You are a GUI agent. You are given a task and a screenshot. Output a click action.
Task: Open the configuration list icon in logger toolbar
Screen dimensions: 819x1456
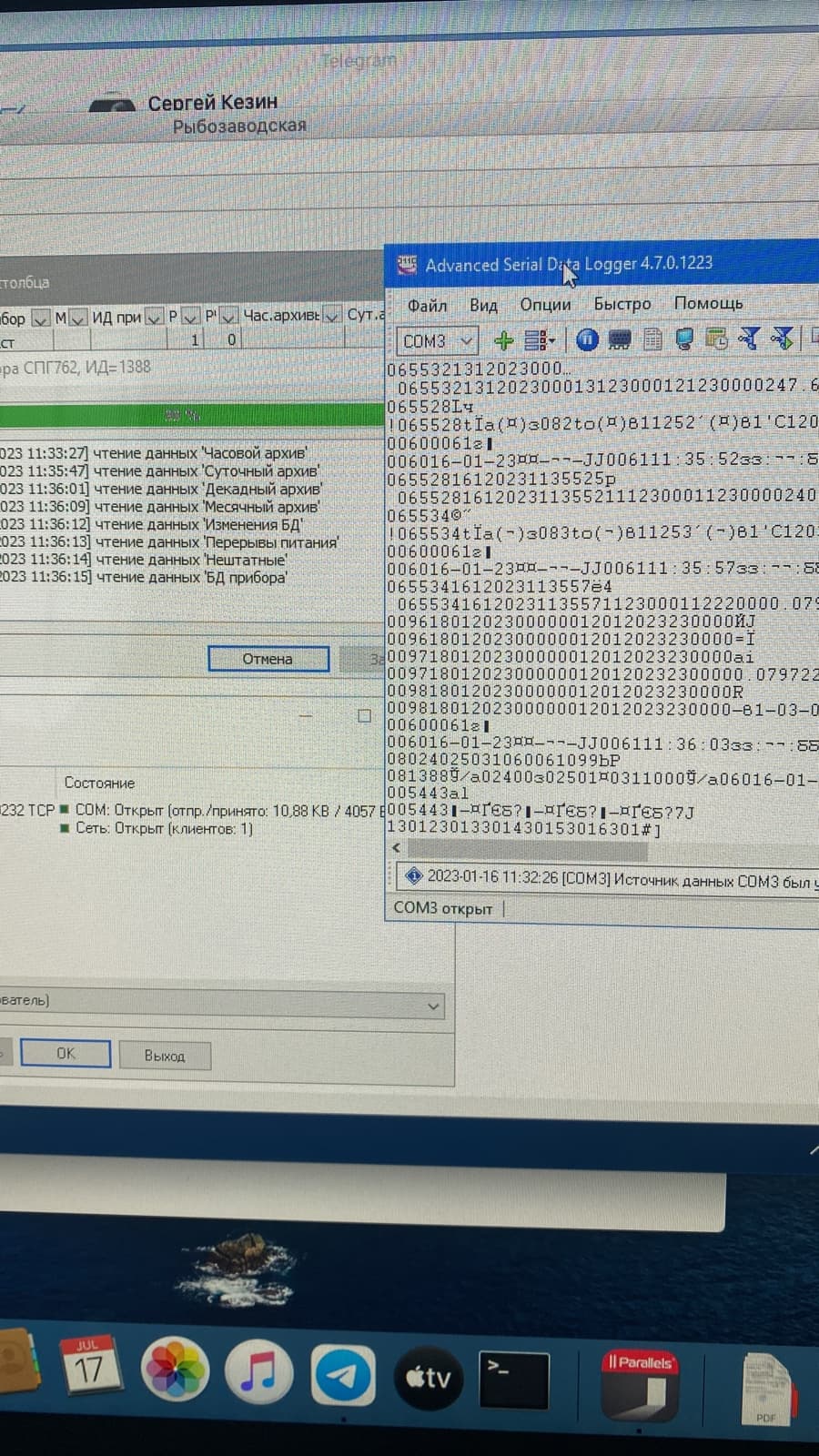539,341
